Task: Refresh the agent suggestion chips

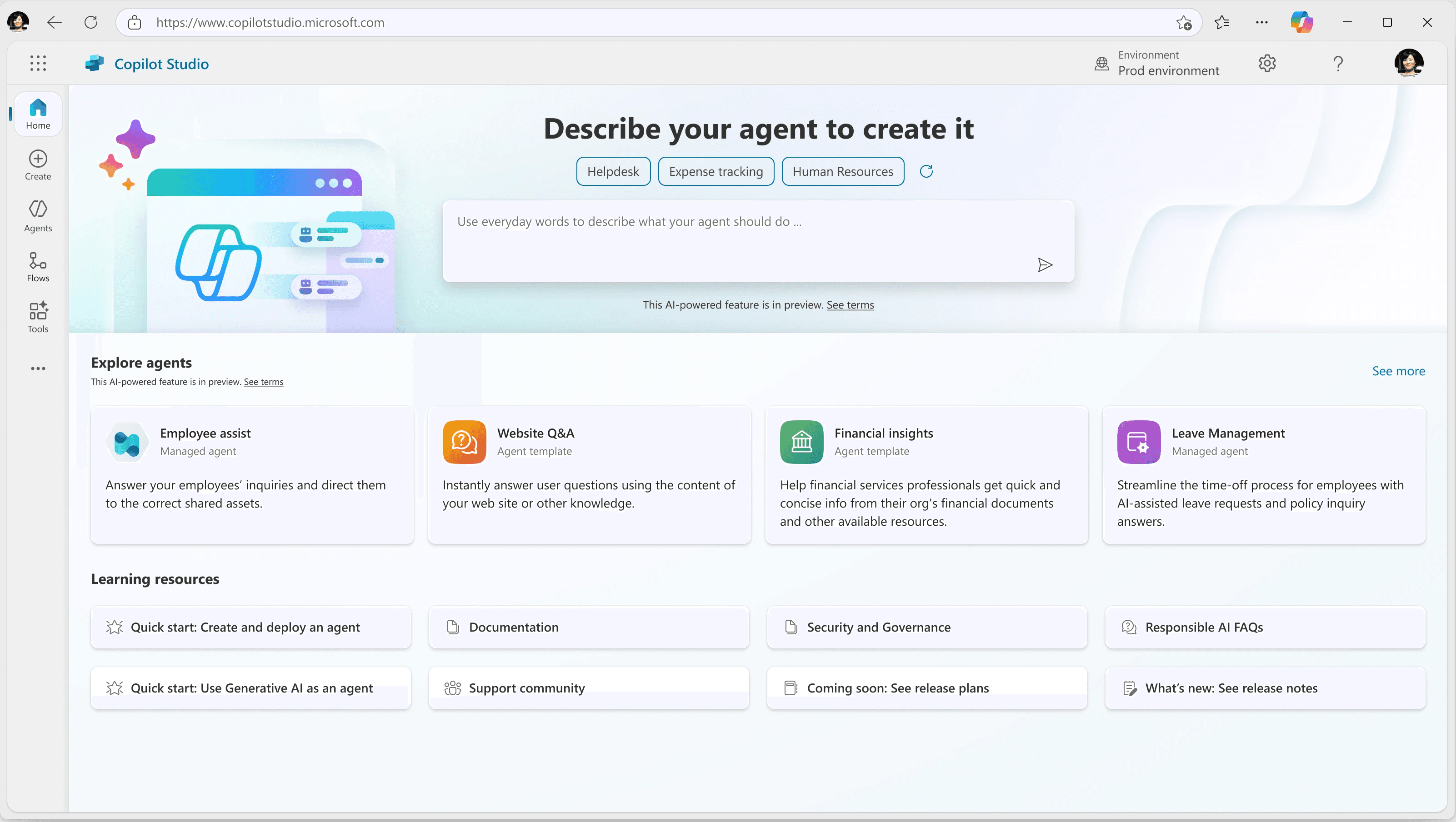Action: (926, 171)
